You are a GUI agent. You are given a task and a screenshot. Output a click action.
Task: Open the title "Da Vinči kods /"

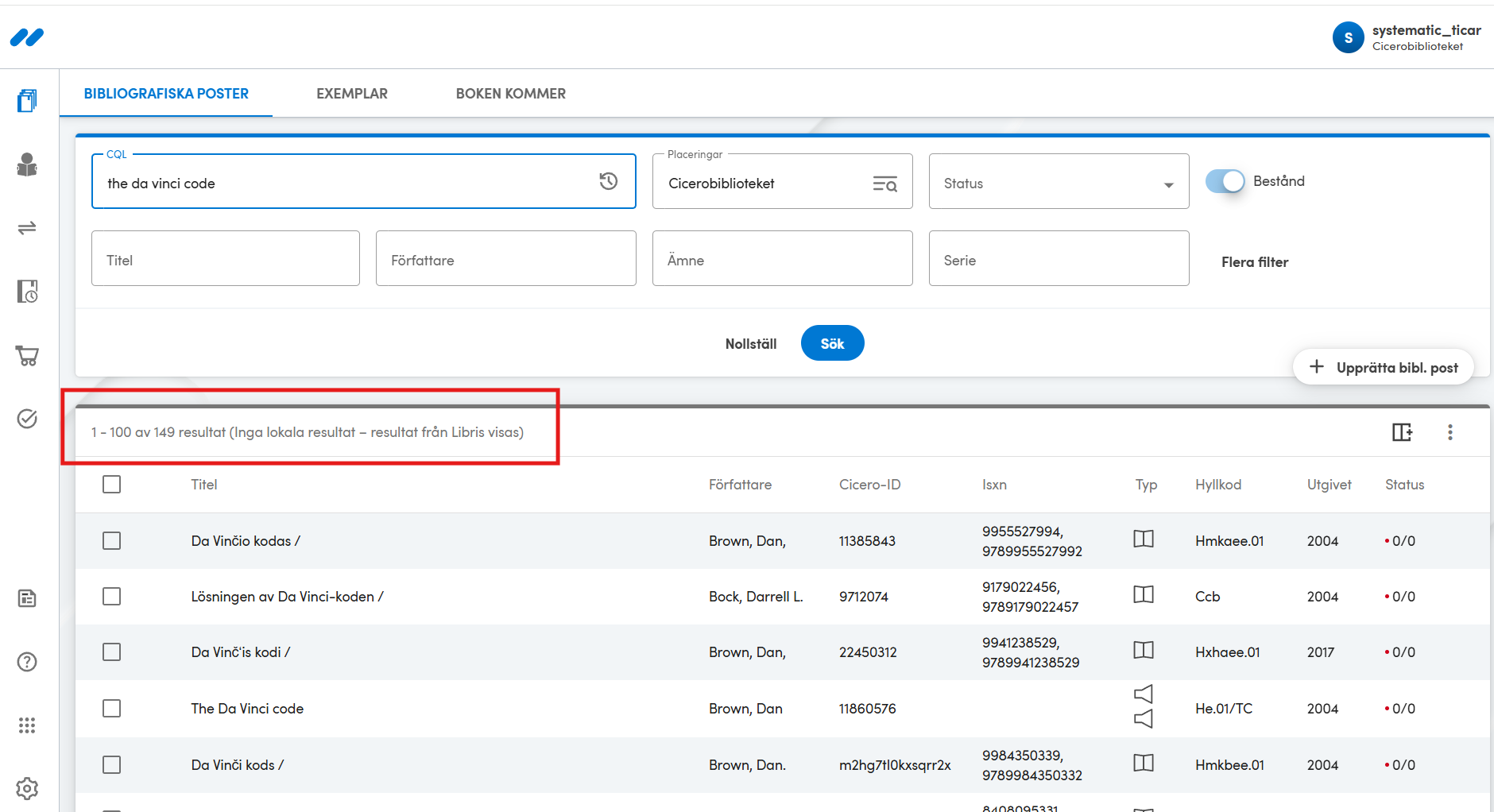tap(238, 765)
